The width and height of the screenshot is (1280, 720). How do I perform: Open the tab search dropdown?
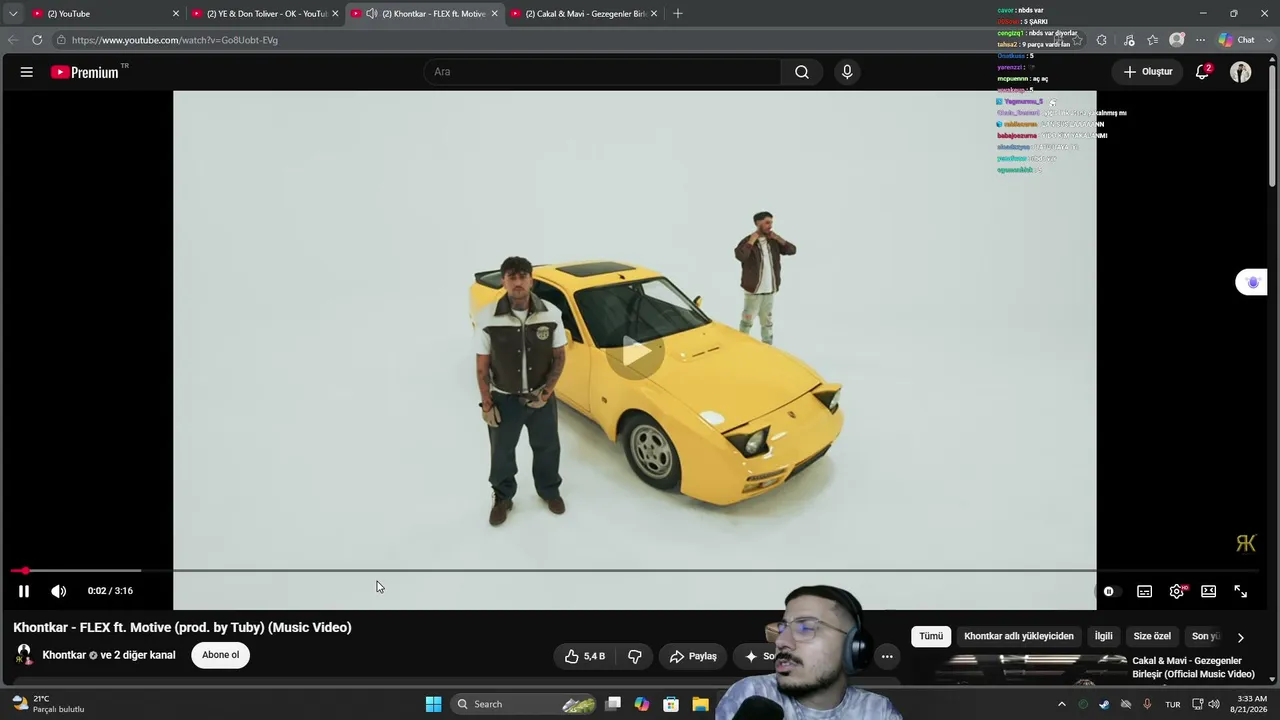(13, 14)
